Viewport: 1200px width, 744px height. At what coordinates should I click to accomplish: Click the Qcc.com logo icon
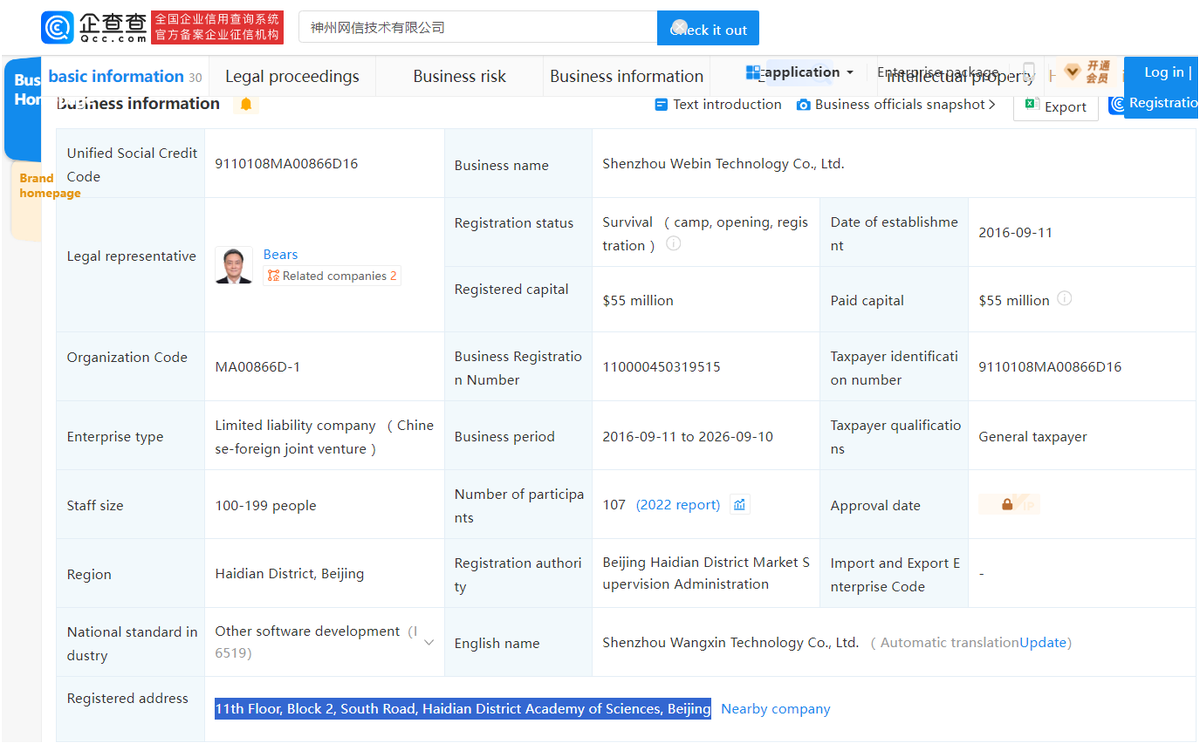click(57, 27)
